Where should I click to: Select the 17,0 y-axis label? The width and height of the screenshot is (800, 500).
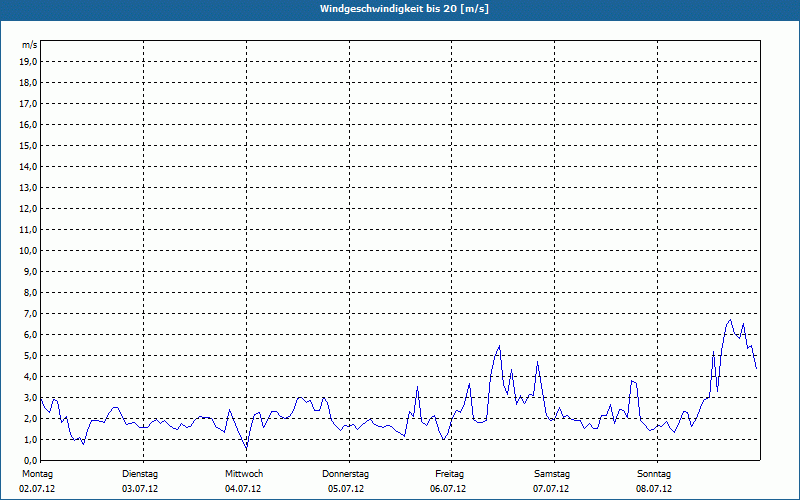point(29,104)
